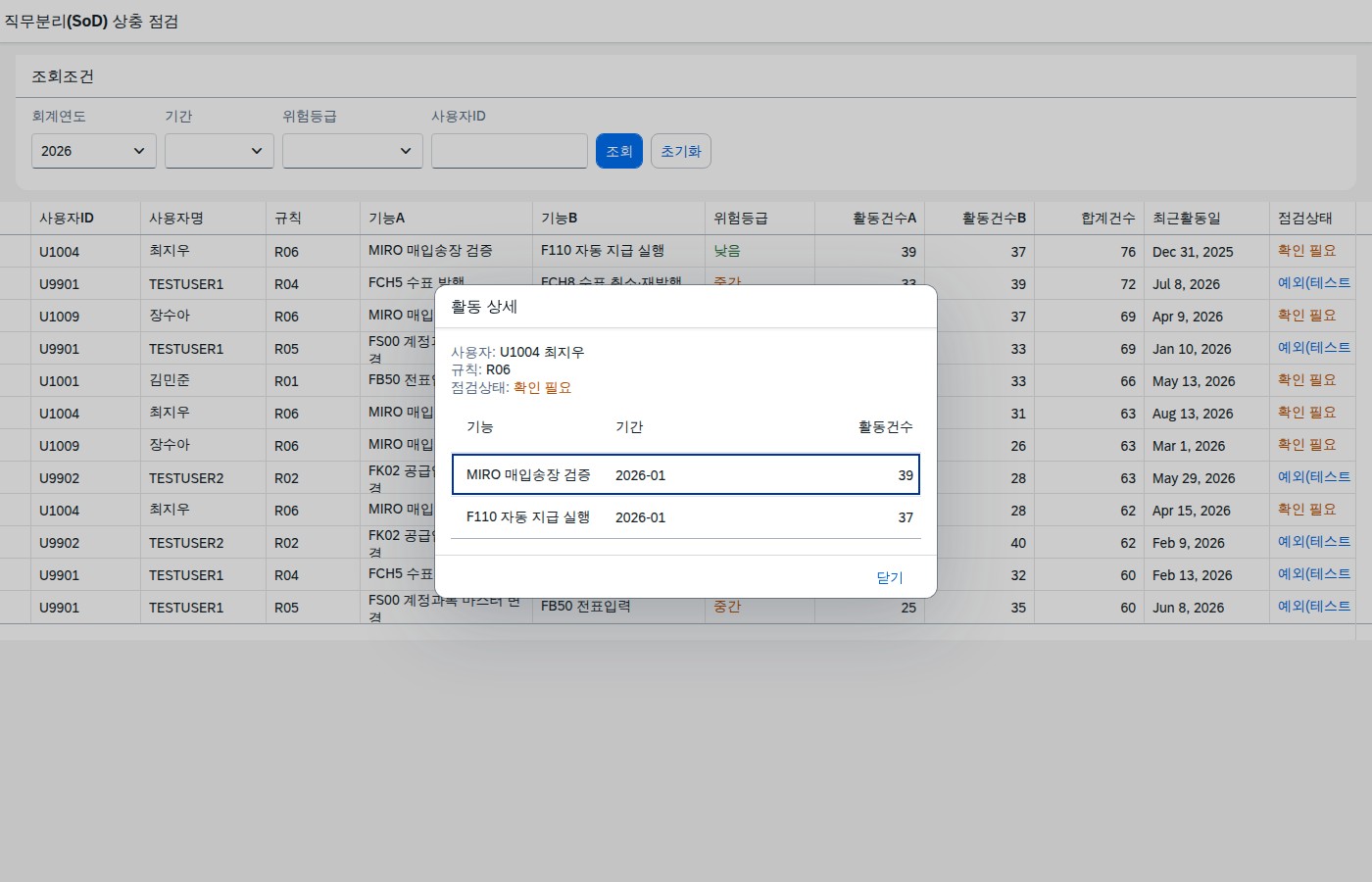The height and width of the screenshot is (882, 1372).
Task: Open the 위험등급 dropdown
Action: click(353, 151)
